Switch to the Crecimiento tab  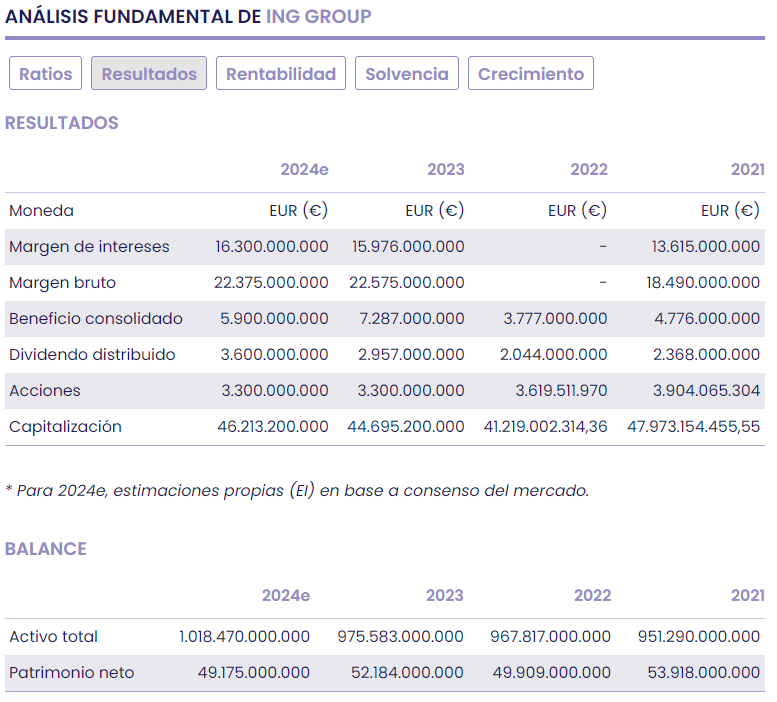point(531,73)
